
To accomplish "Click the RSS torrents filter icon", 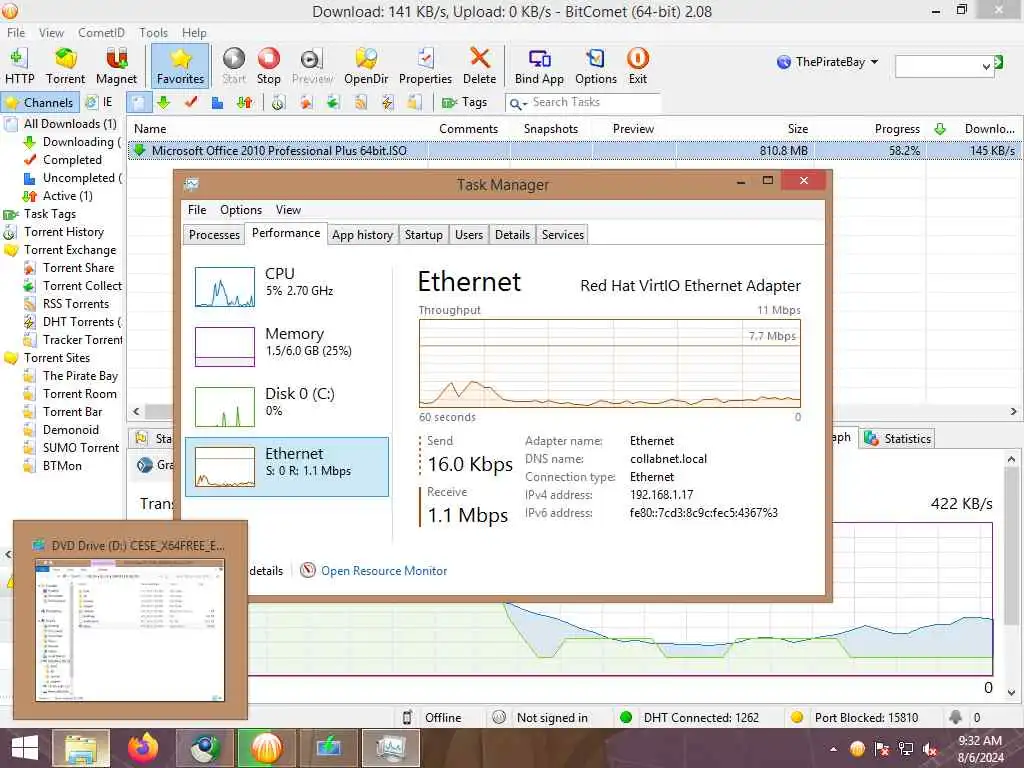I will [x=360, y=103].
